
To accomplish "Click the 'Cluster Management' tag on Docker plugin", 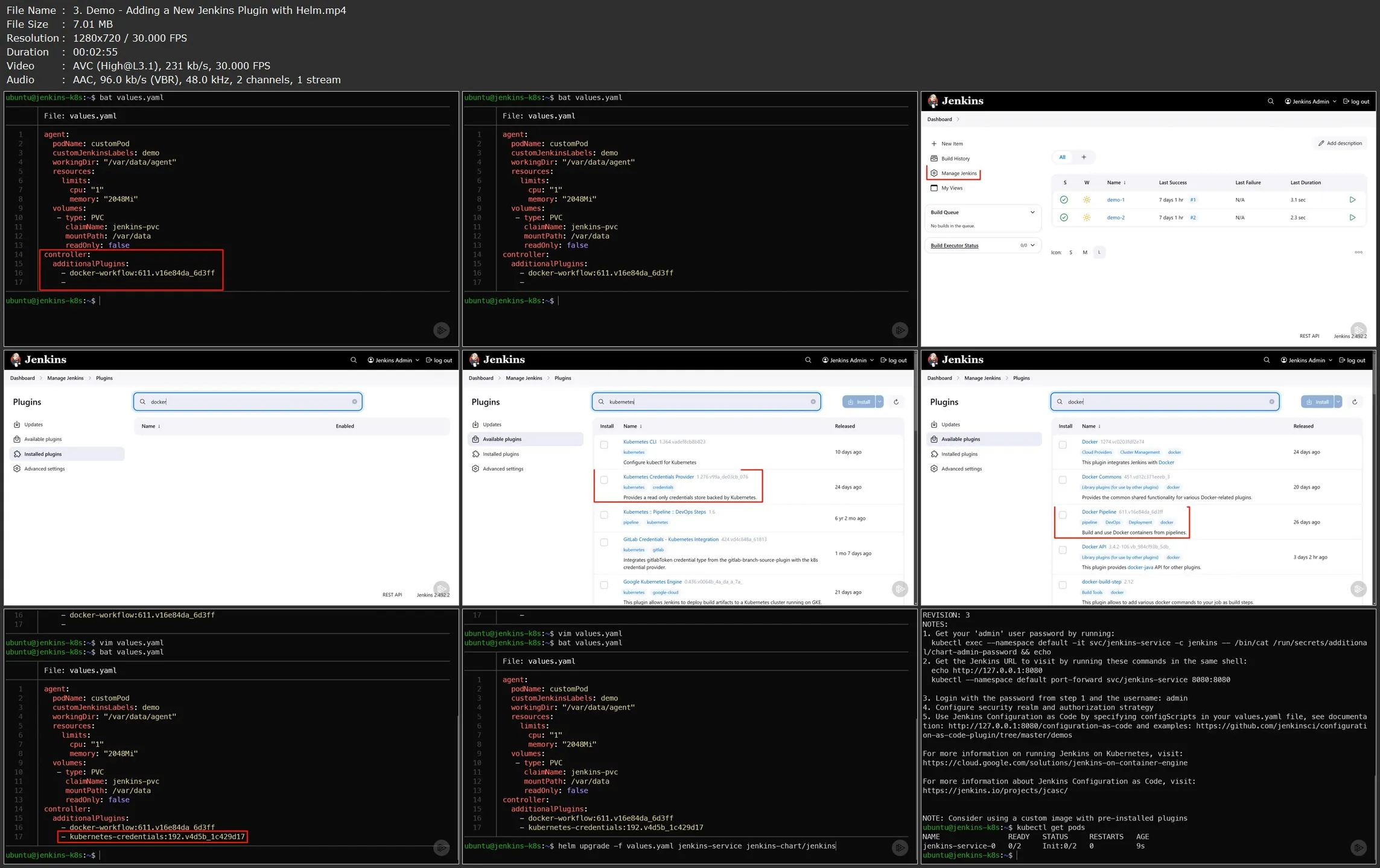I will pyautogui.click(x=1140, y=452).
